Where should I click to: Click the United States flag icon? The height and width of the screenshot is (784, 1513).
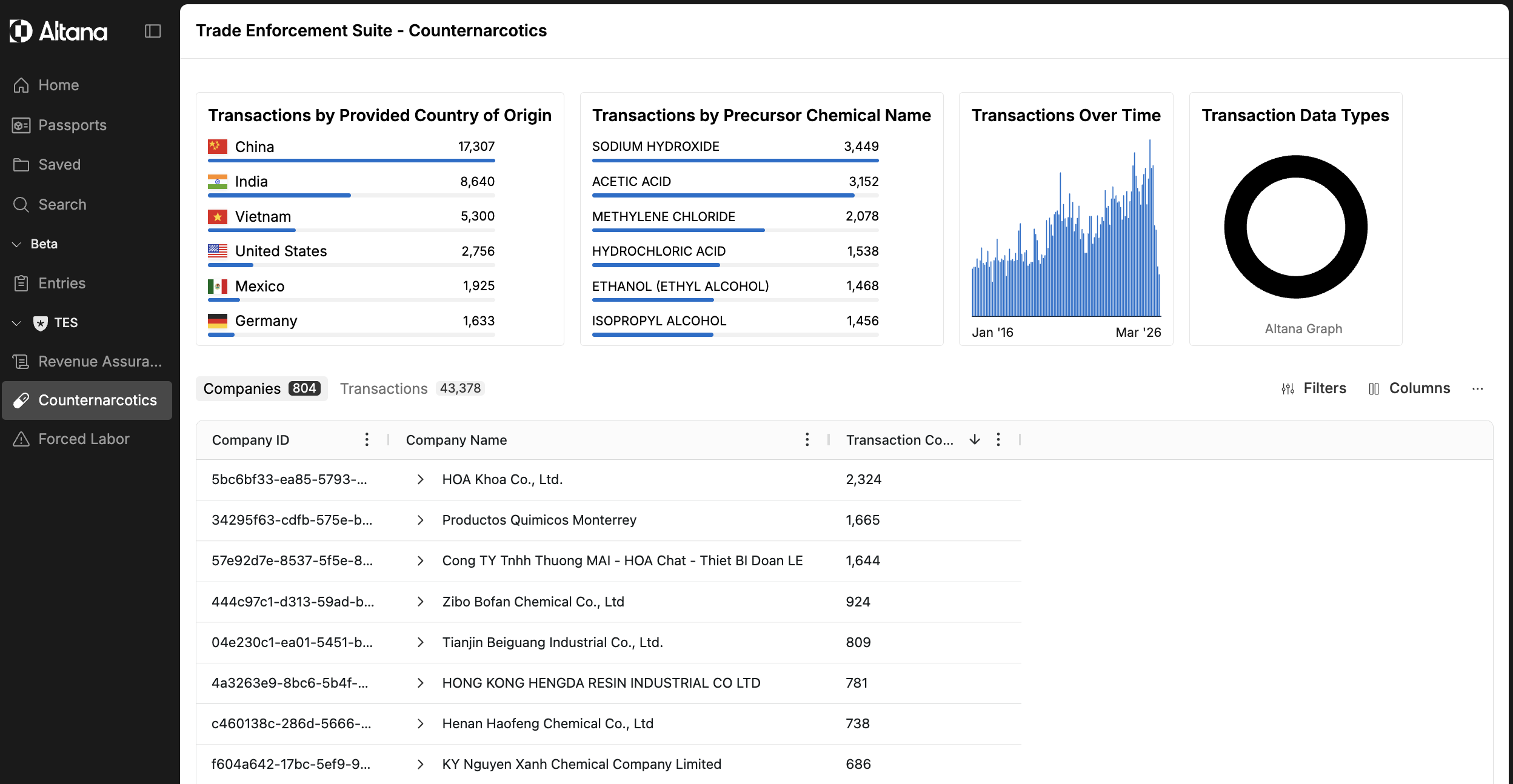coord(218,251)
